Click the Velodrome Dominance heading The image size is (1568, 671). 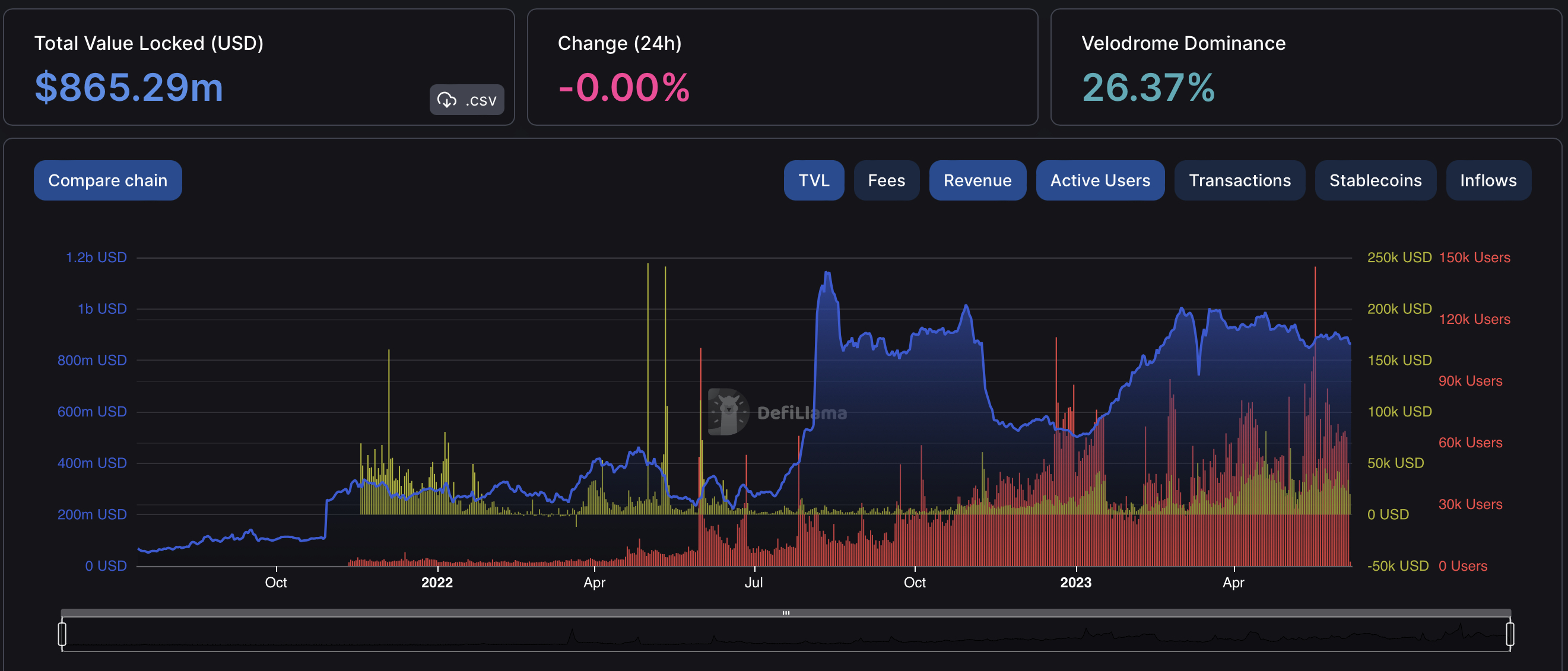point(1183,43)
